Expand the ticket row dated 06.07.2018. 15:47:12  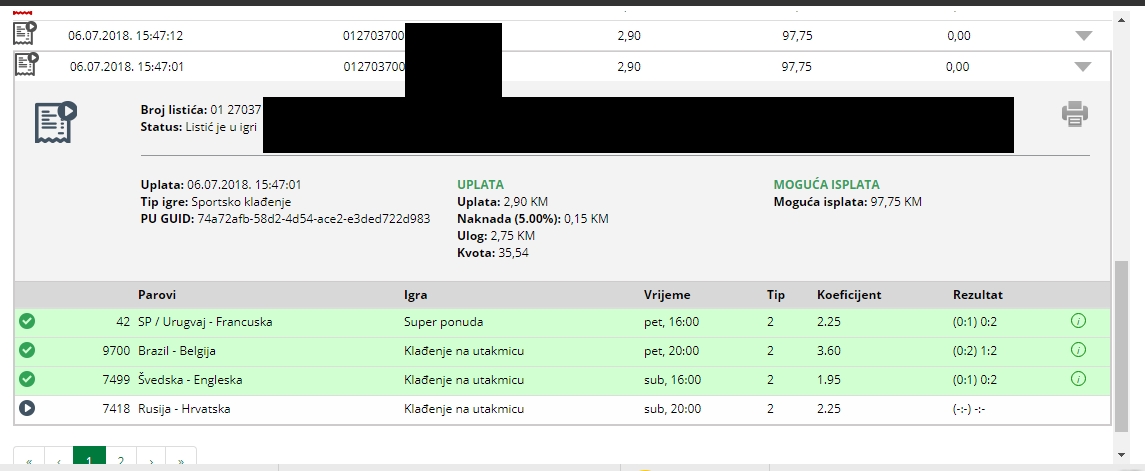pyautogui.click(x=1084, y=36)
